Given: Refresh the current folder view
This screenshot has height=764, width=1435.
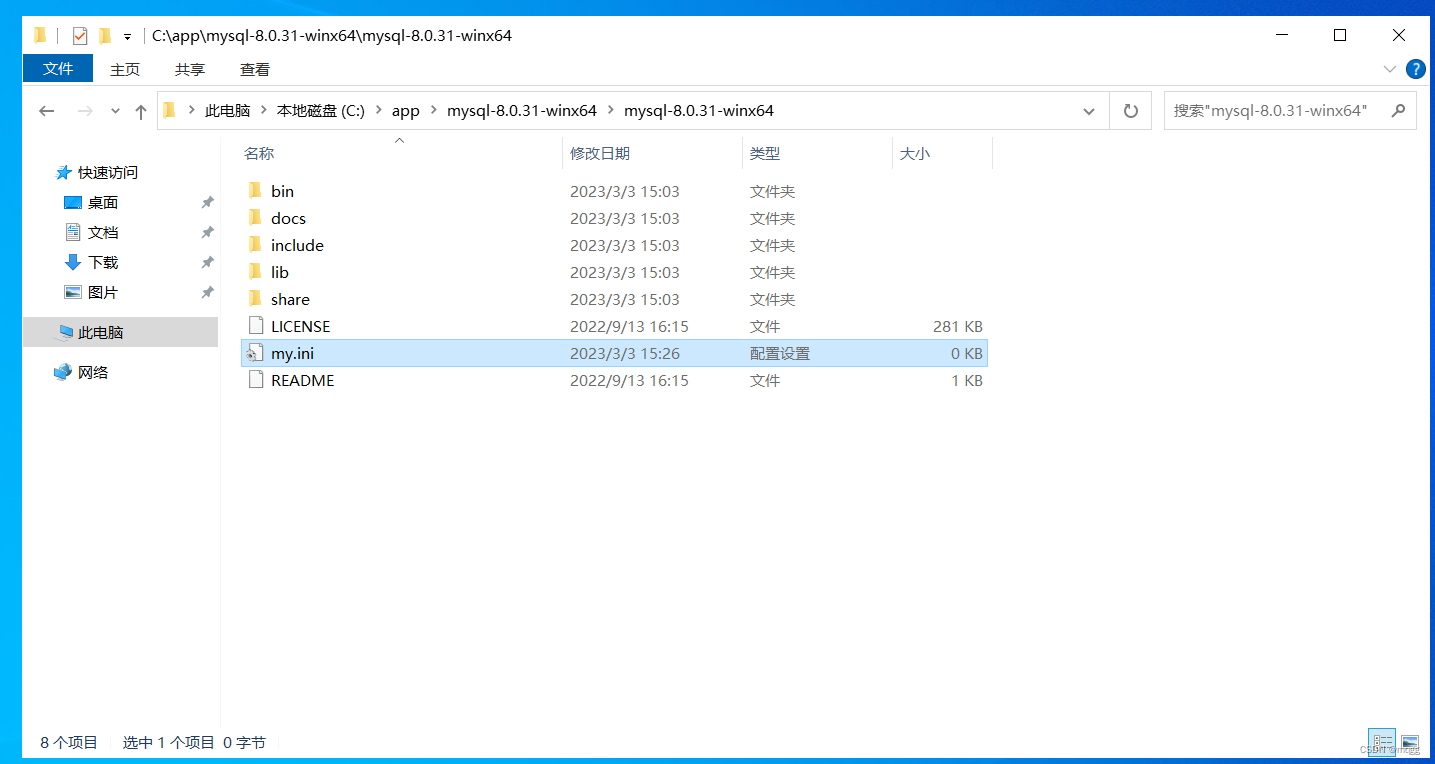Looking at the screenshot, I should pyautogui.click(x=1131, y=111).
